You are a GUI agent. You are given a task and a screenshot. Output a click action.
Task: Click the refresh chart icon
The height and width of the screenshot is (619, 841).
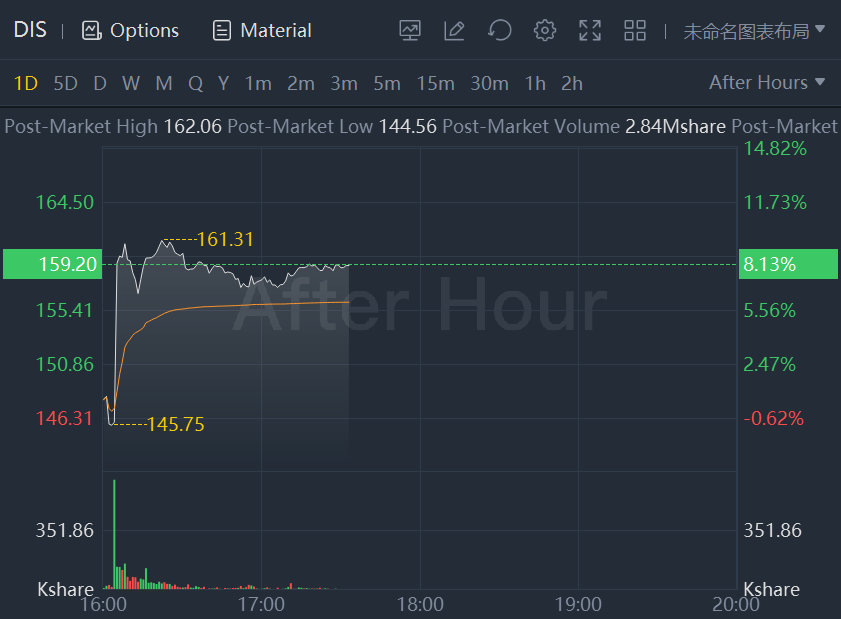(x=499, y=31)
